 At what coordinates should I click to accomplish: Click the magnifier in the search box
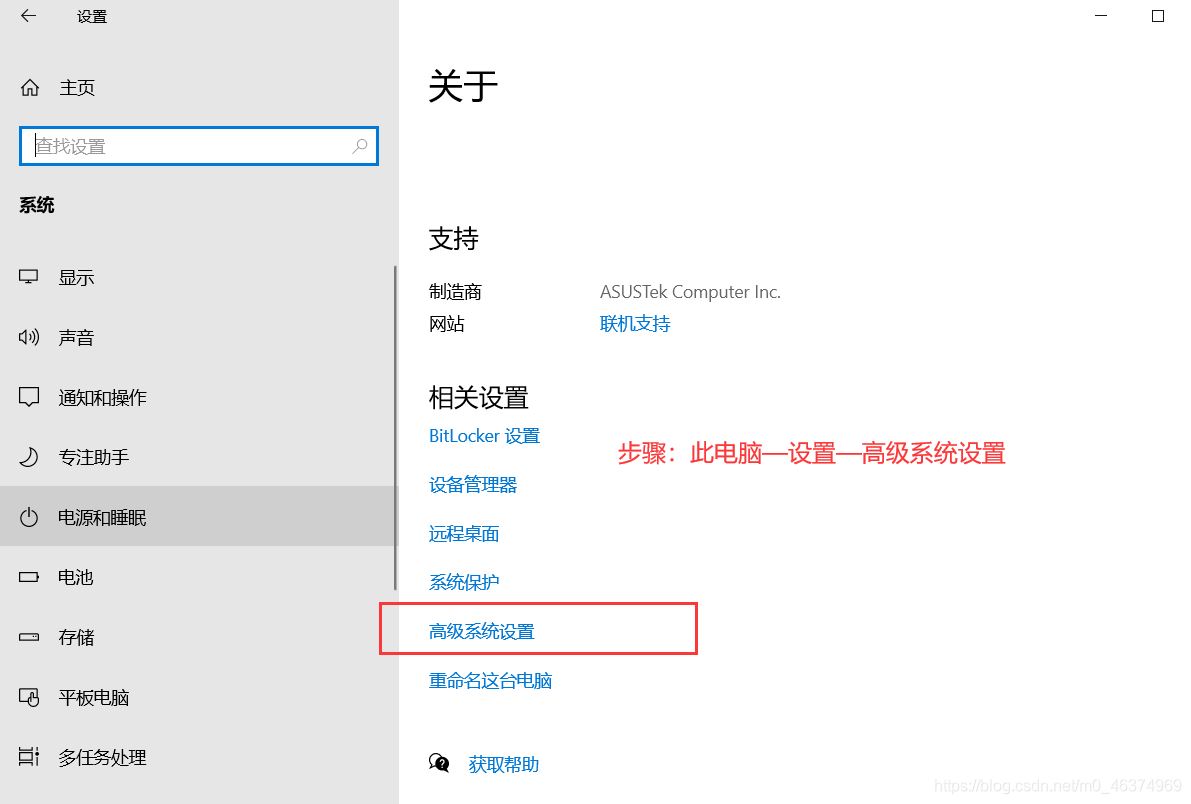pos(359,146)
